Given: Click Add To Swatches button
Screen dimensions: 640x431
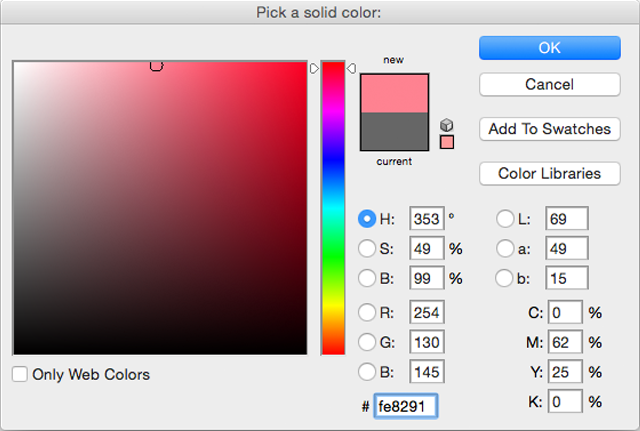Looking at the screenshot, I should tap(549, 129).
